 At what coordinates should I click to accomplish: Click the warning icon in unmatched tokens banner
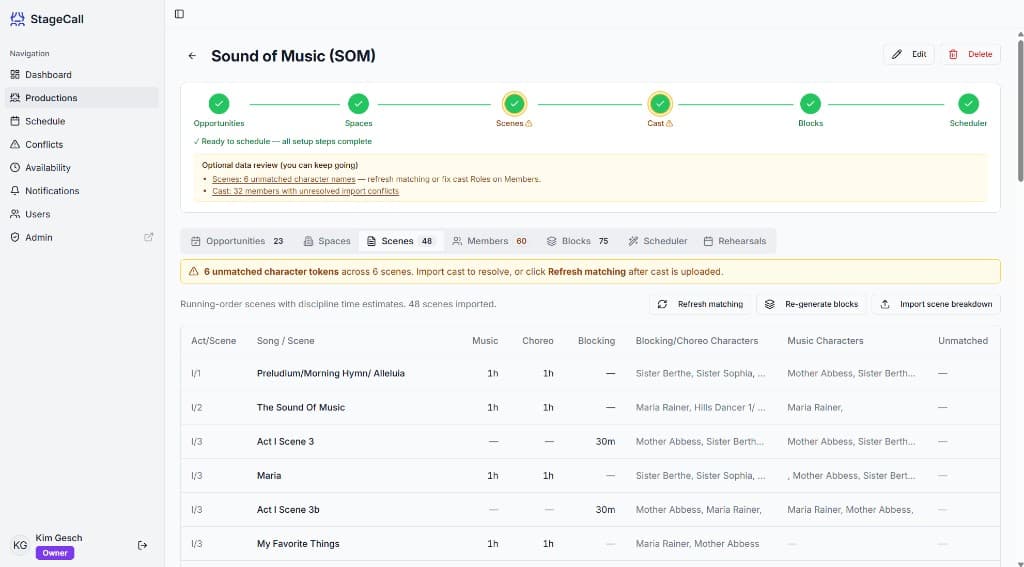tap(193, 272)
